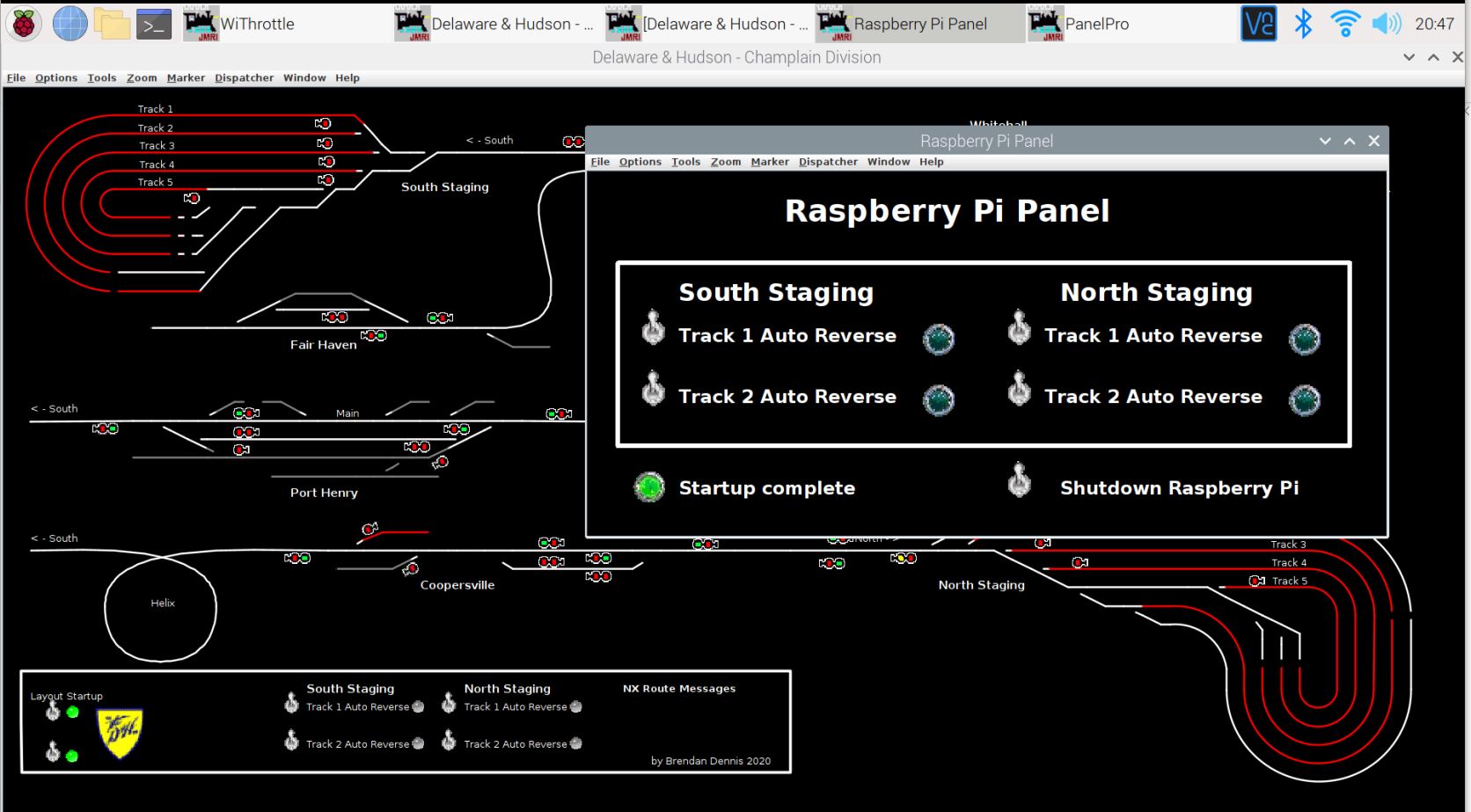Screen dimensions: 1471x812
Task: Expand Raspberry Pi Panel title bar chevron menu
Action: tap(1325, 141)
